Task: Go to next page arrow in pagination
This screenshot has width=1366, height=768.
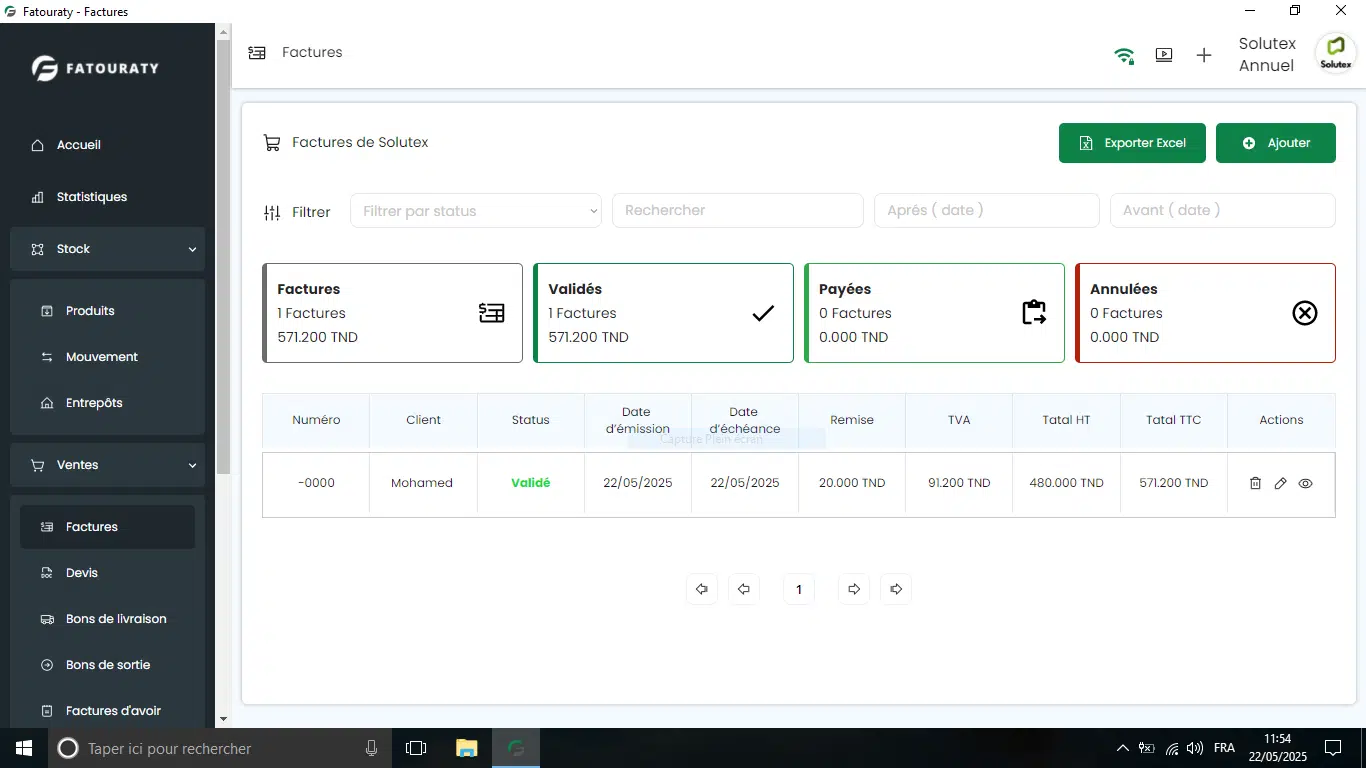Action: pyautogui.click(x=854, y=590)
